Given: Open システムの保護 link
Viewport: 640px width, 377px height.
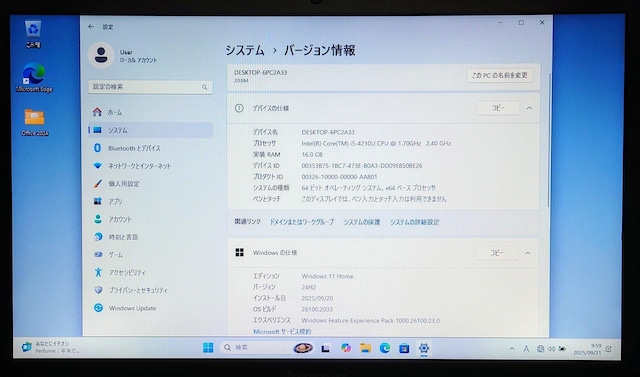Looking at the screenshot, I should [362, 222].
